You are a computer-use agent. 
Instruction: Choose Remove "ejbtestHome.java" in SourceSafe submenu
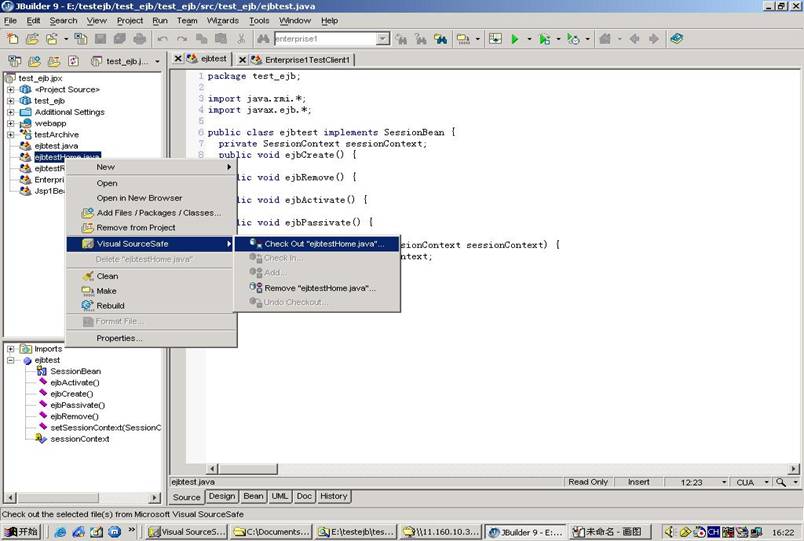point(317,288)
